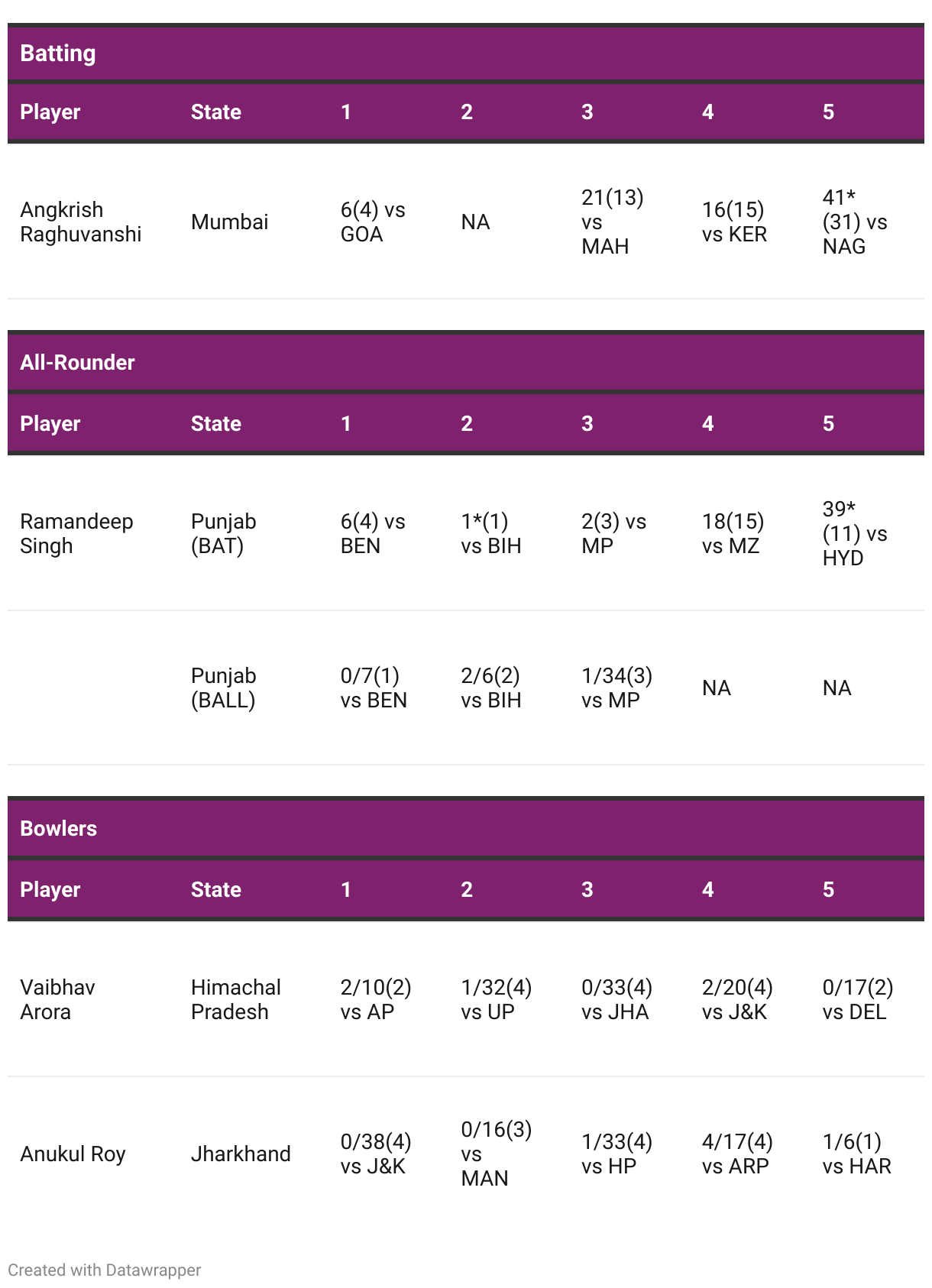Click the Punjab (BALL) state cell
Viewport: 932px width, 1288px height.
click(x=224, y=688)
